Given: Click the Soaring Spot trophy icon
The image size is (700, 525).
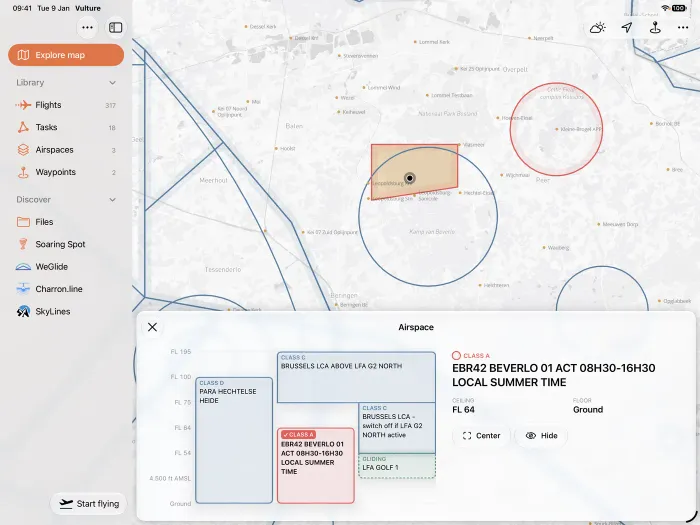Looking at the screenshot, I should [x=23, y=244].
